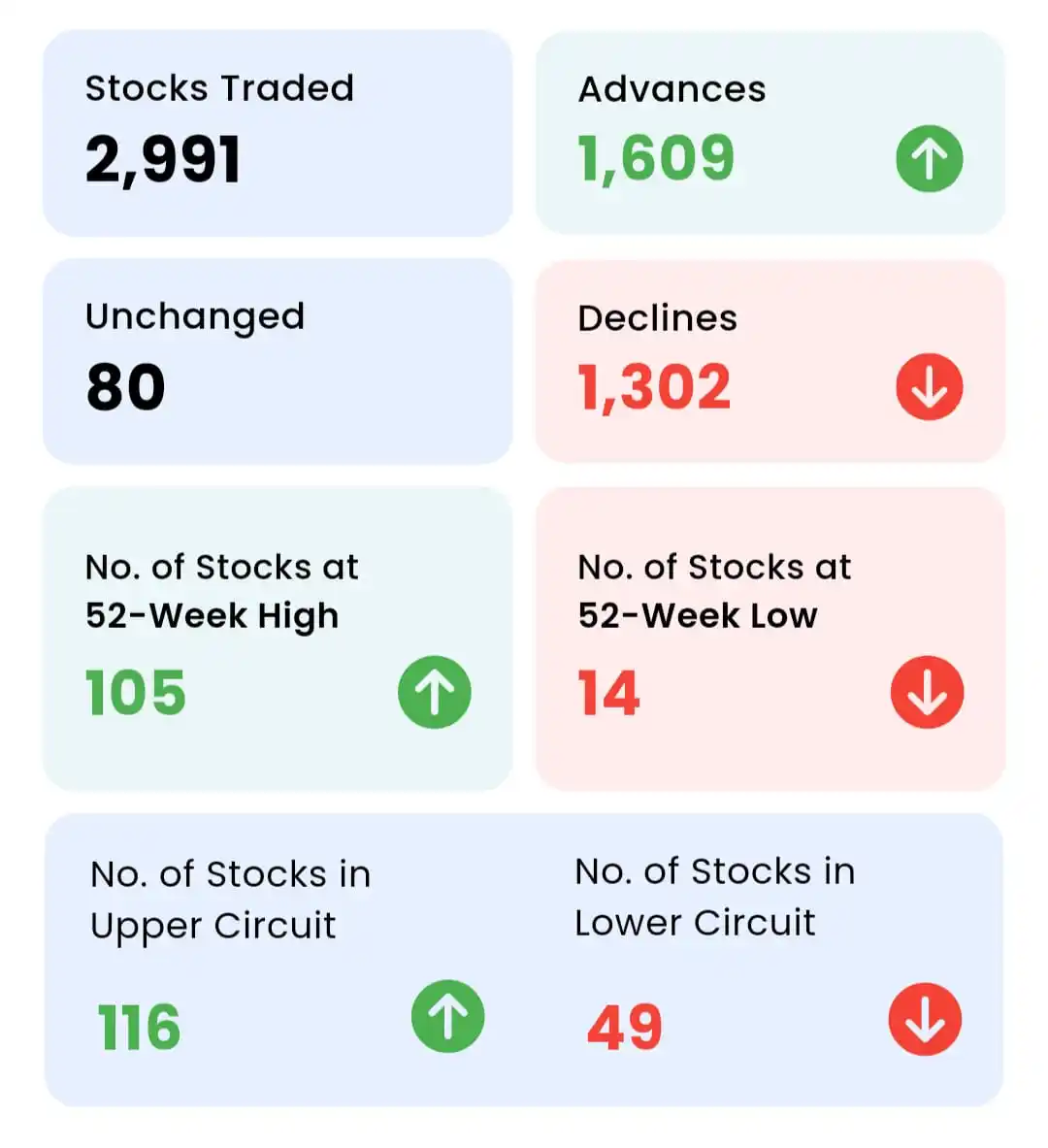Click the 80 unchanged count
Image resolution: width=1048 pixels, height=1148 pixels.
pyautogui.click(x=125, y=387)
